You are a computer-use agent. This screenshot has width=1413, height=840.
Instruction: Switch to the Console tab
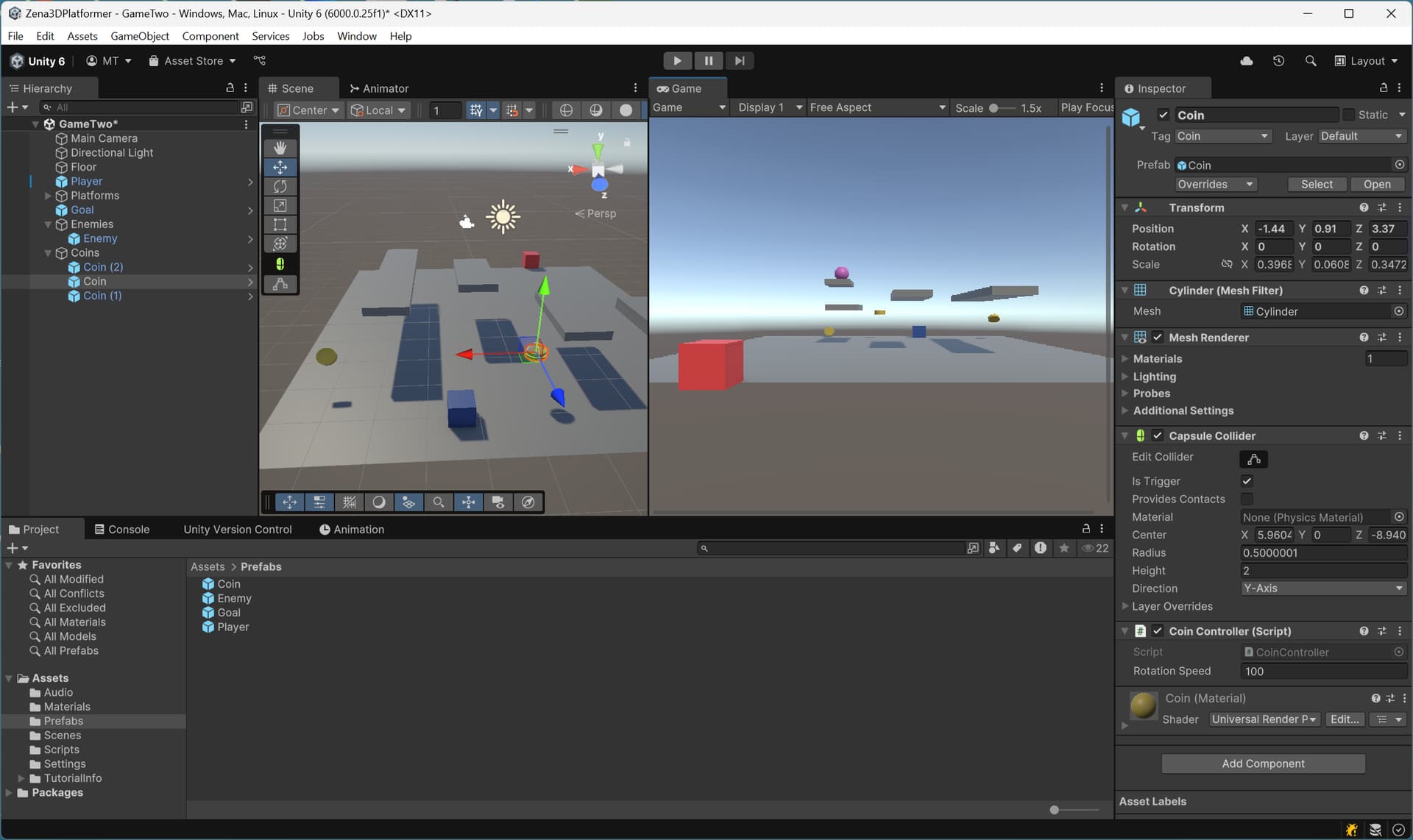121,530
